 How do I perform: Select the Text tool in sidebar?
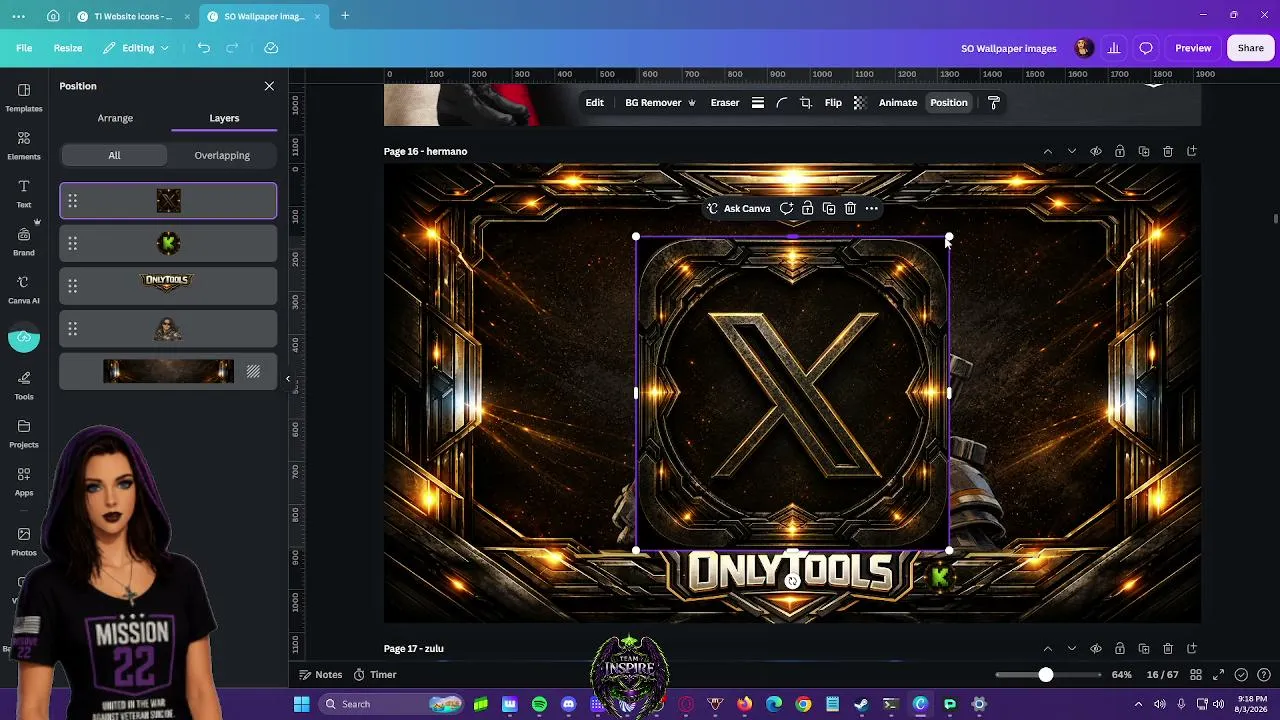point(24,193)
